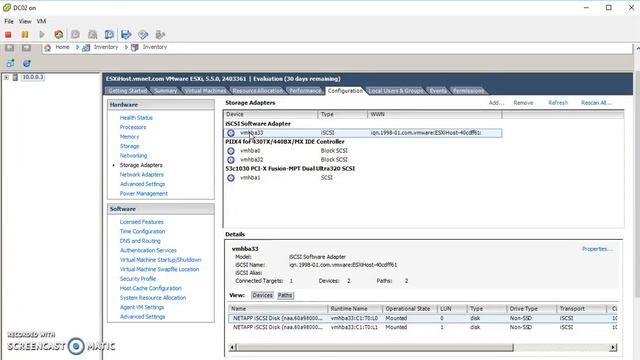Open the vmhba33 Properties... link

tap(597, 249)
